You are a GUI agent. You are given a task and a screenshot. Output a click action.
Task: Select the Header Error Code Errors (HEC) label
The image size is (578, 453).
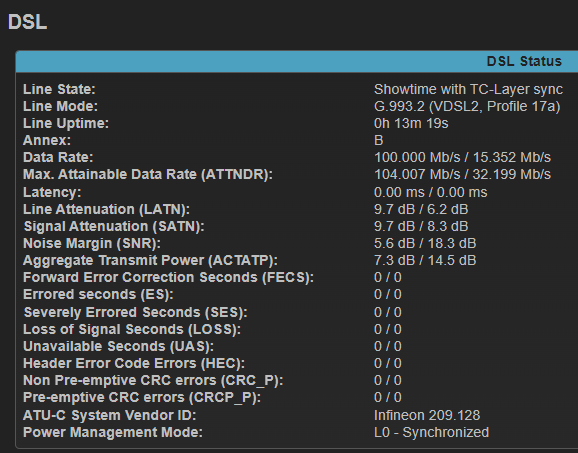point(134,363)
